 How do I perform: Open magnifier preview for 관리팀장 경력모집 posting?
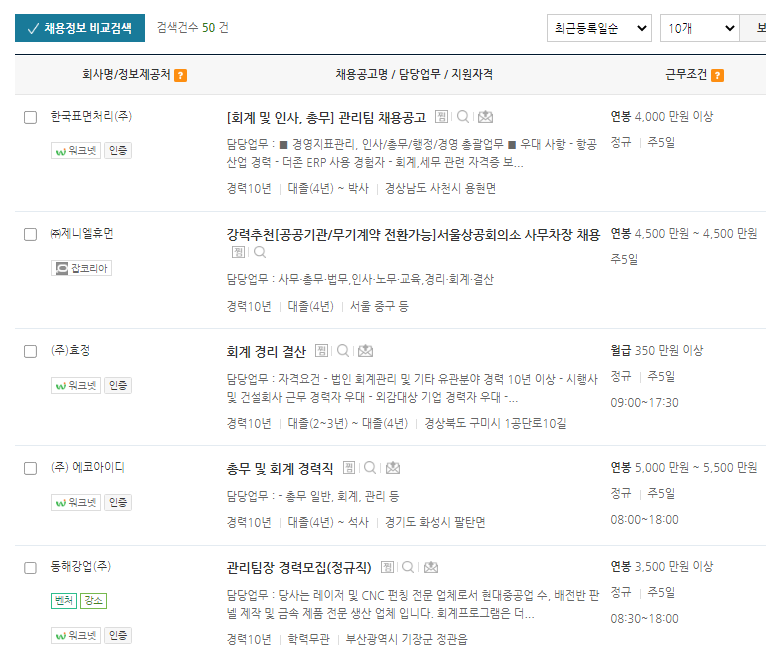coord(408,567)
